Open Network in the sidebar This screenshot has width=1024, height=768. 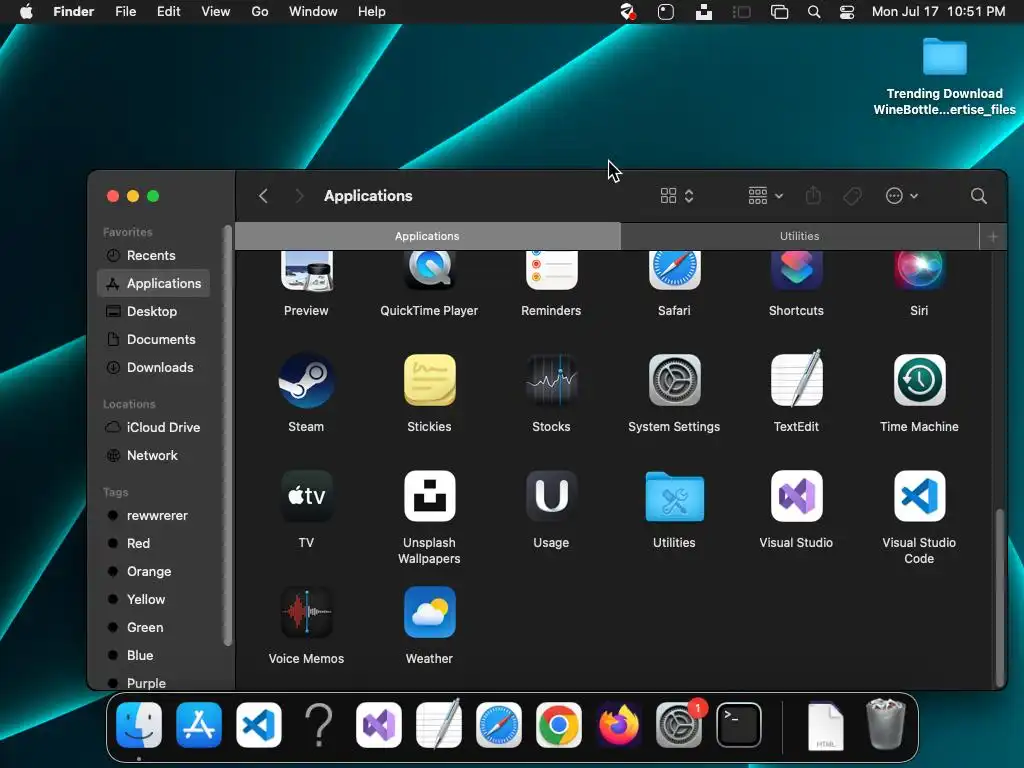153,455
